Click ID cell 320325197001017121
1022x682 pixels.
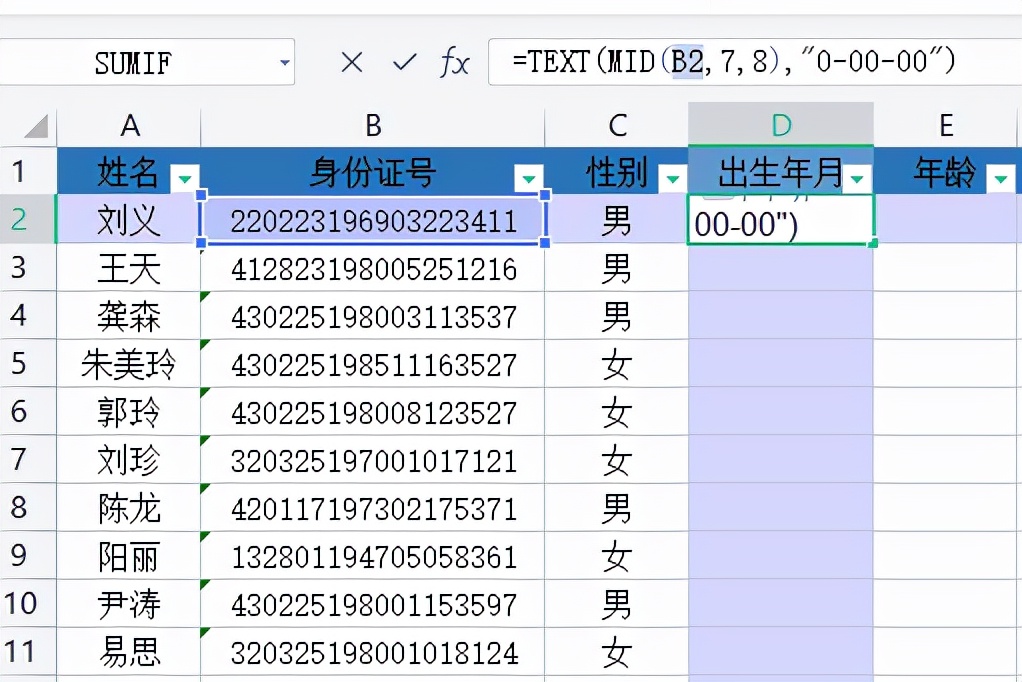pyautogui.click(x=373, y=459)
